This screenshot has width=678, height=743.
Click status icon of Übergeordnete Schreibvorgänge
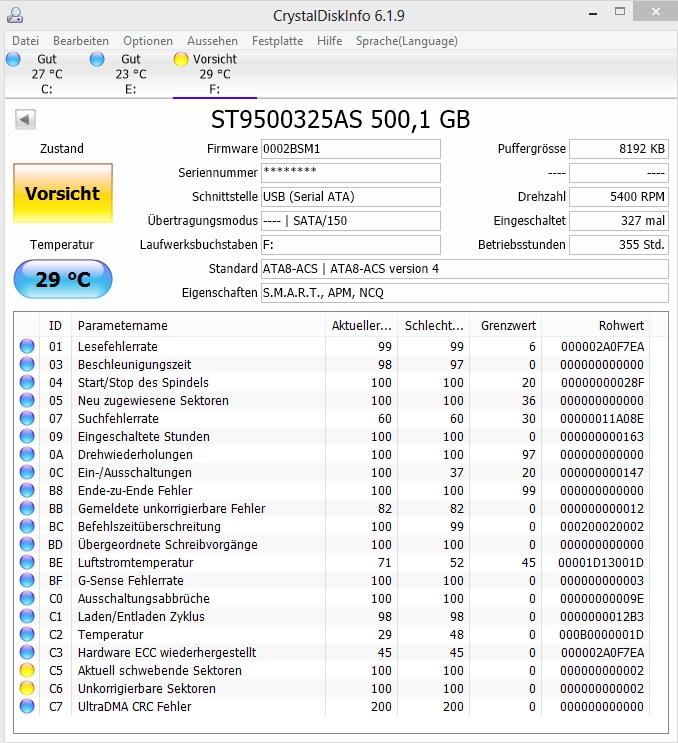pos(27,544)
